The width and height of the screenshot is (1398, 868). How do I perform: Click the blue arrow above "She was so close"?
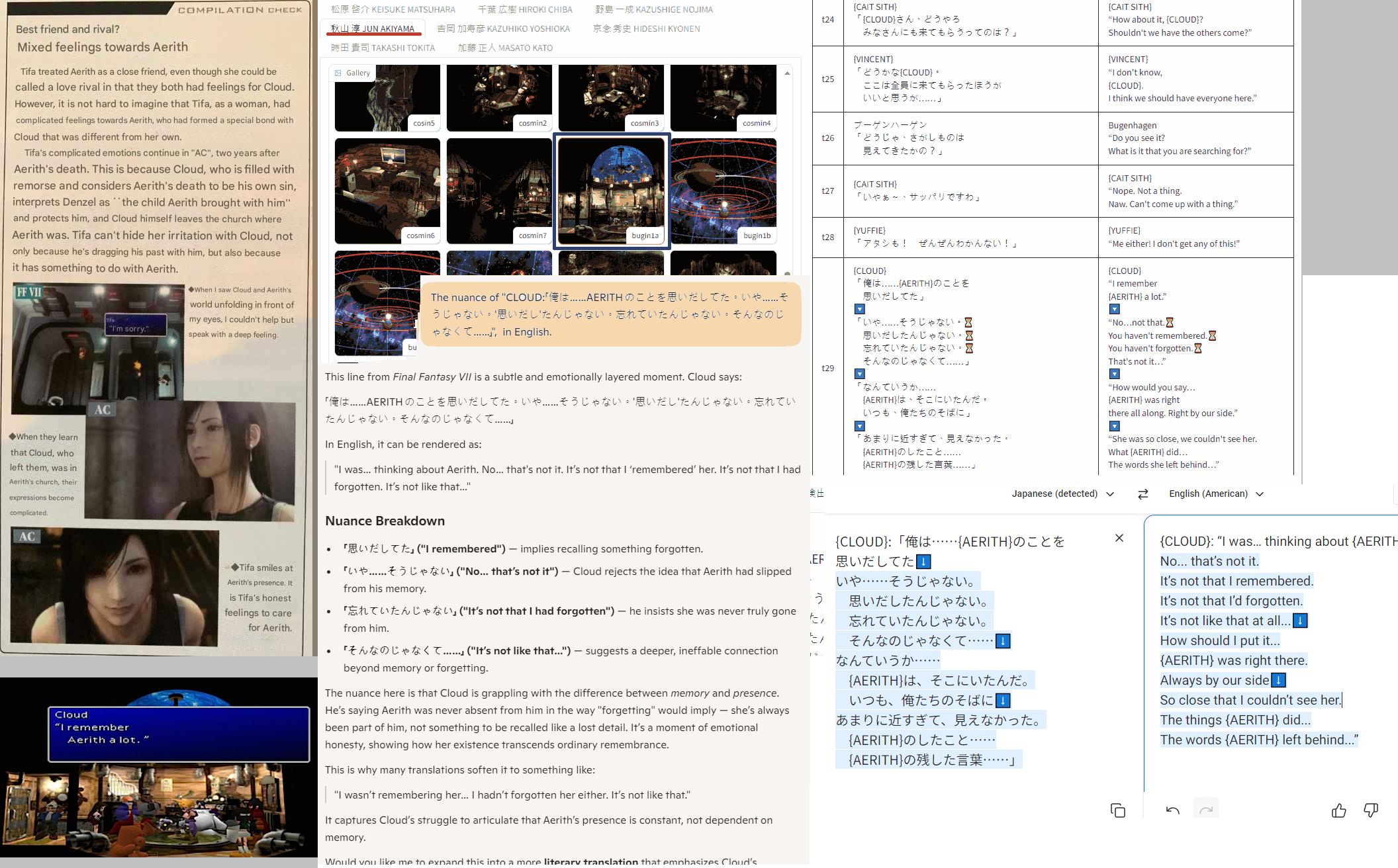(1115, 426)
